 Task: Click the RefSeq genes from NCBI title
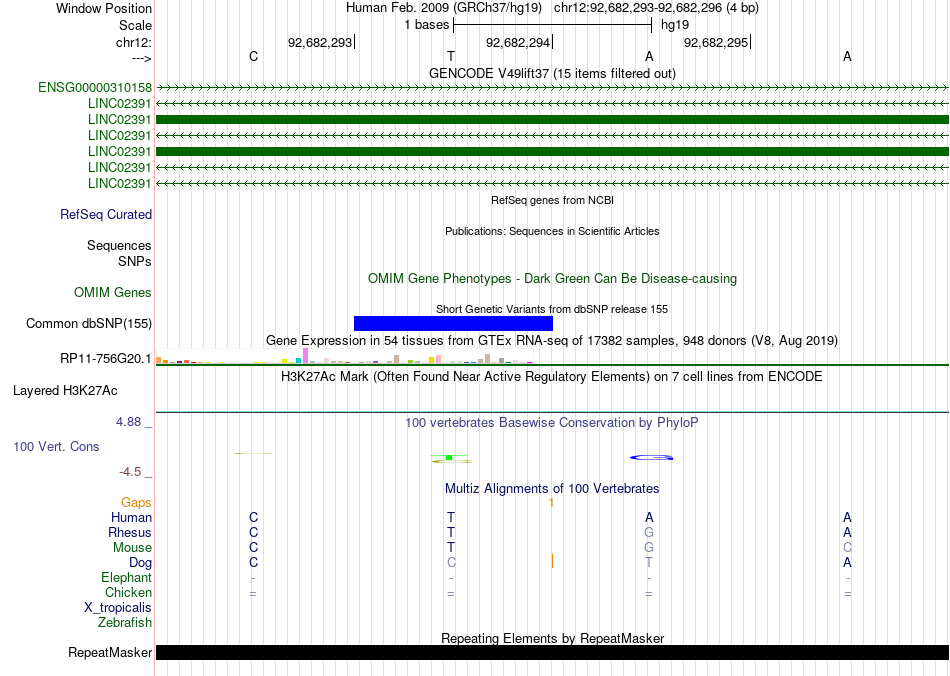[x=553, y=200]
